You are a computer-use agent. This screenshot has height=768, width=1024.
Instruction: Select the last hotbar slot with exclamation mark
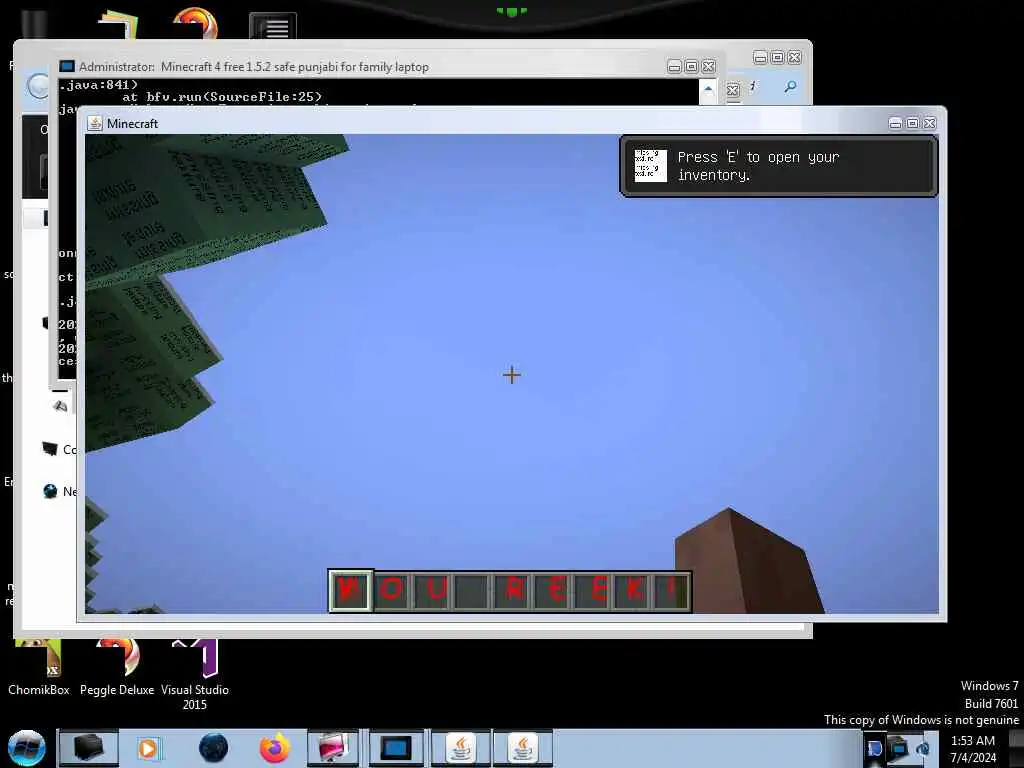tap(671, 591)
